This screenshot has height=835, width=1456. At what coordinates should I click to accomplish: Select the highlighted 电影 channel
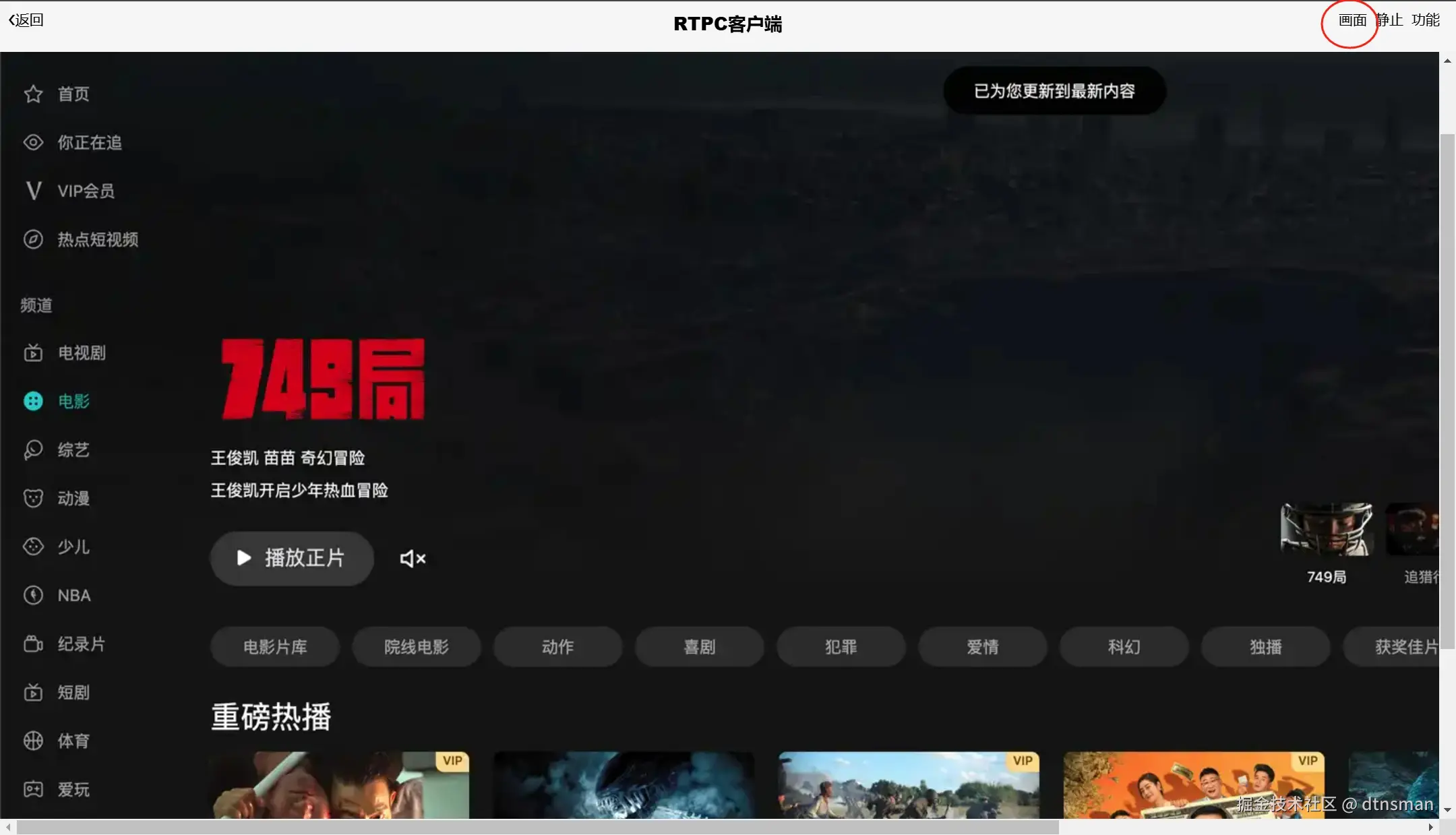[x=73, y=401]
